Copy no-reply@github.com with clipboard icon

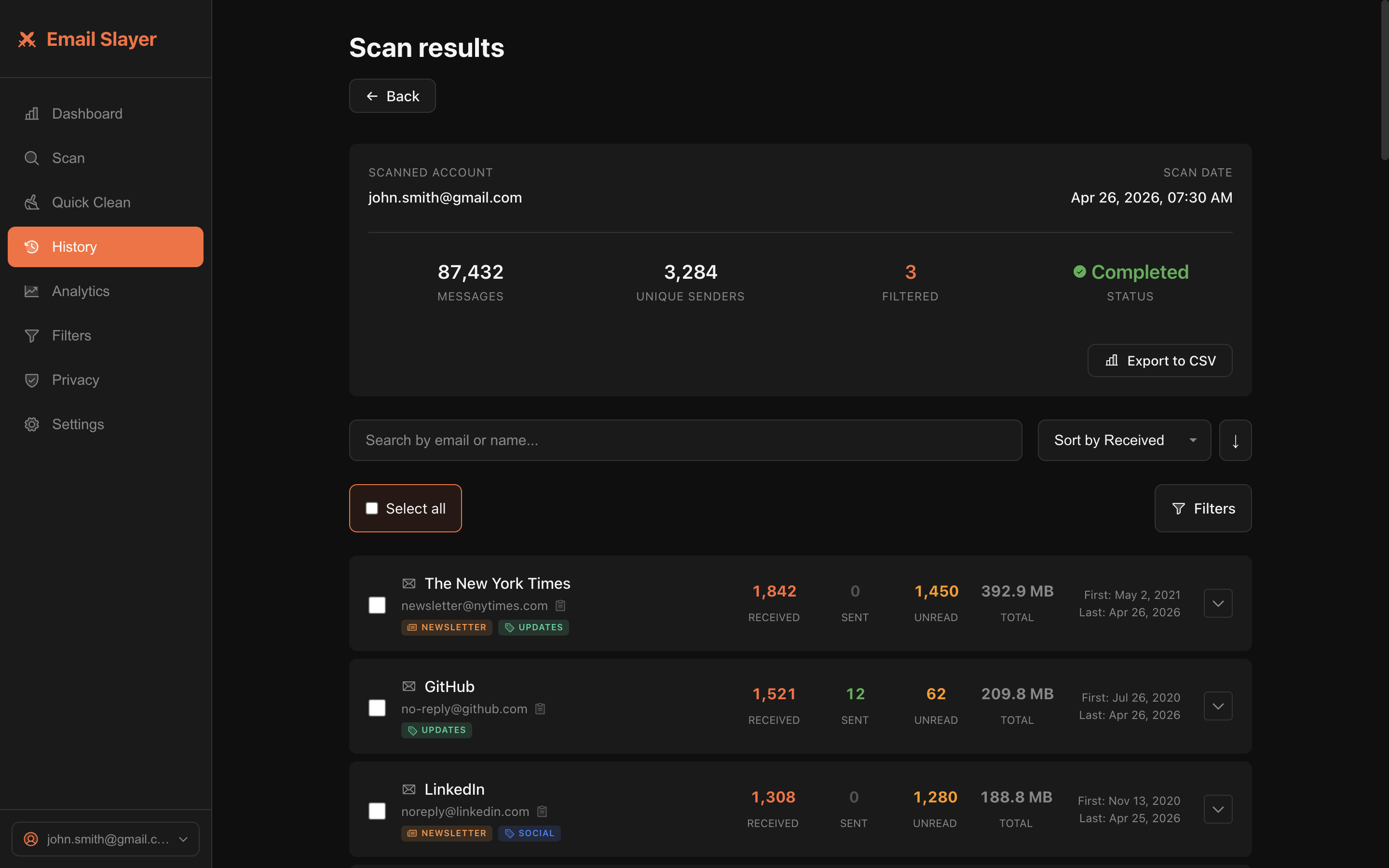(x=540, y=709)
